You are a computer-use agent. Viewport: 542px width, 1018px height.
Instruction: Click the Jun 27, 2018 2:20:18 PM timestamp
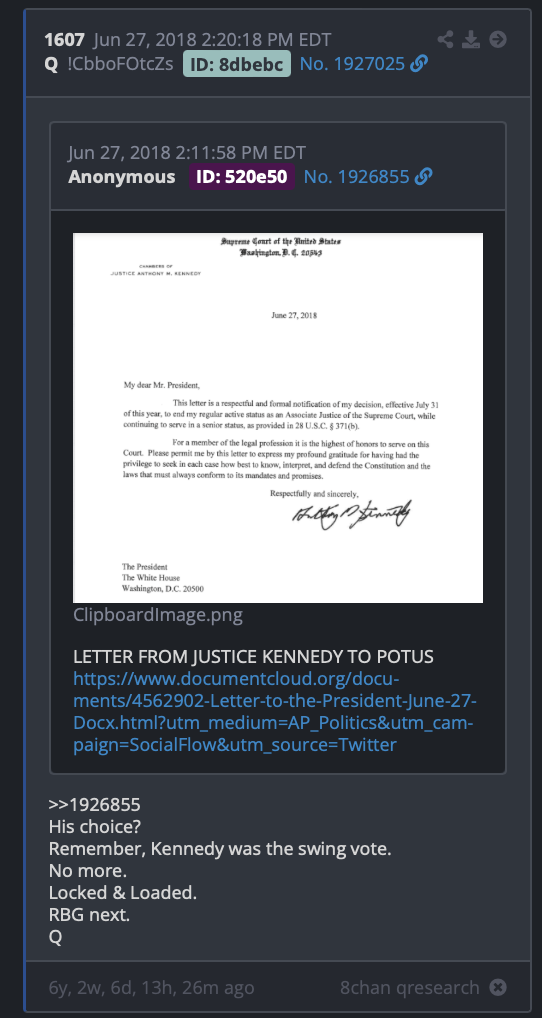coord(212,40)
